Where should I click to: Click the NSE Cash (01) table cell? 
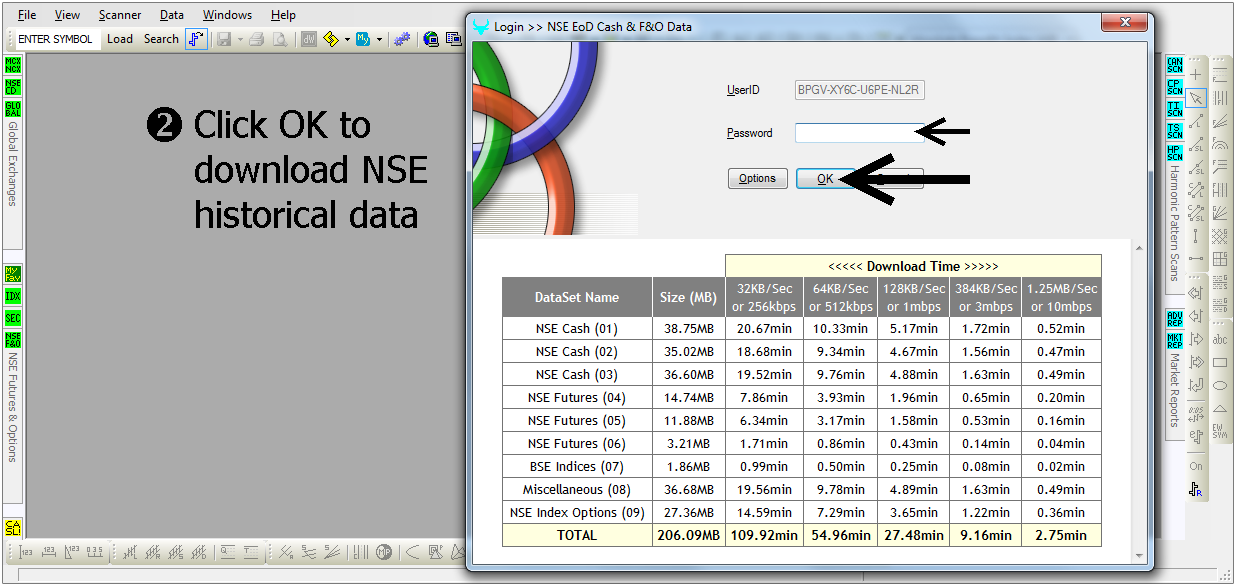[577, 328]
